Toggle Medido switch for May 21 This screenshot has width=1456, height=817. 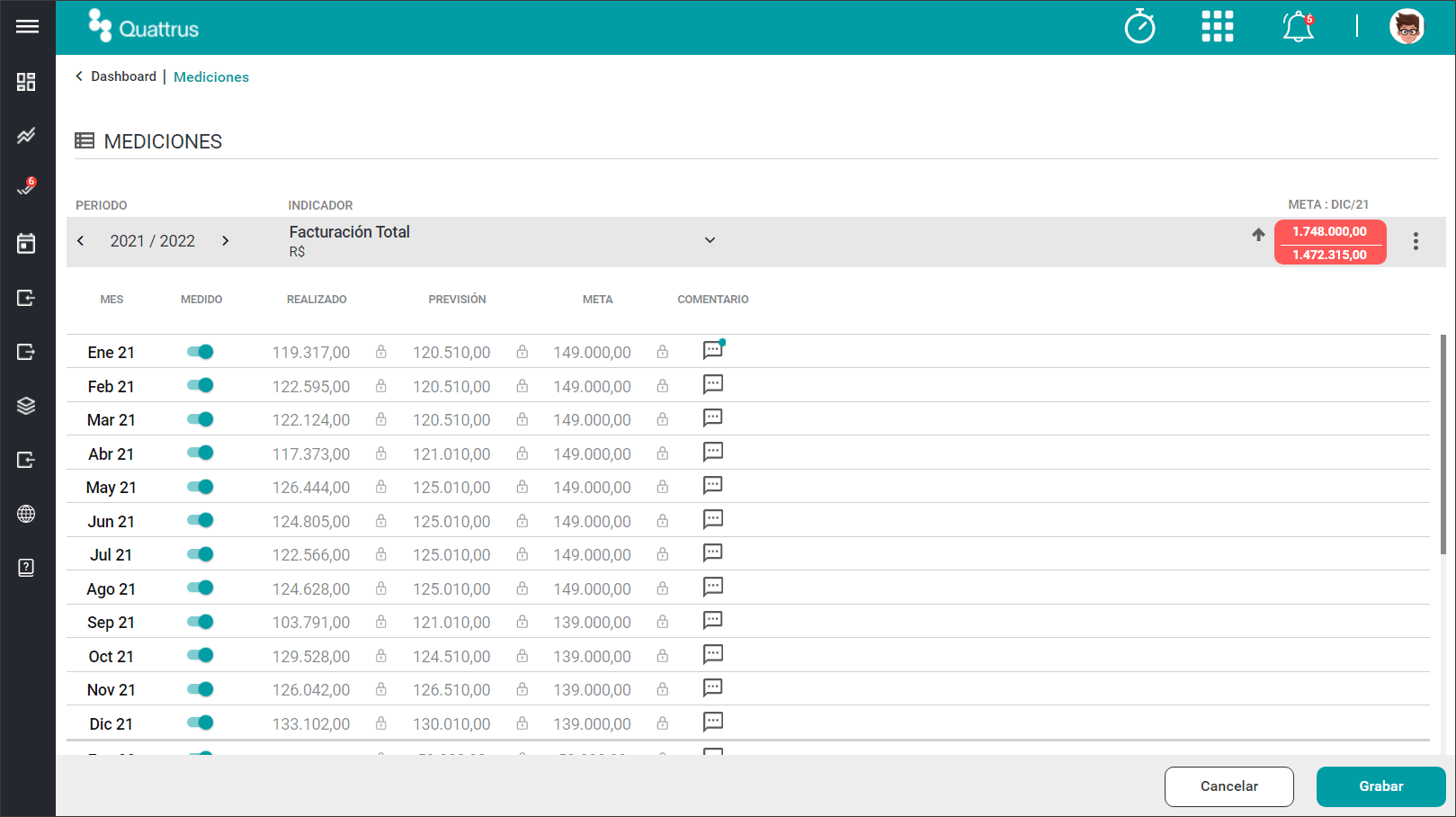tap(201, 487)
